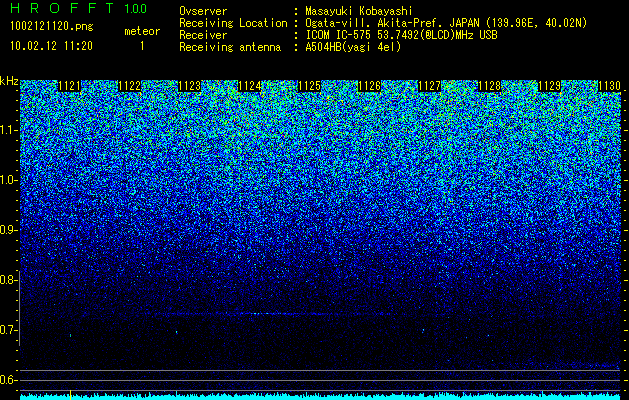Image resolution: width=629 pixels, height=400 pixels.
Task: Click the Ogata-vill. Akita-Pref. JAPAN location text
Action: pyautogui.click(x=446, y=23)
